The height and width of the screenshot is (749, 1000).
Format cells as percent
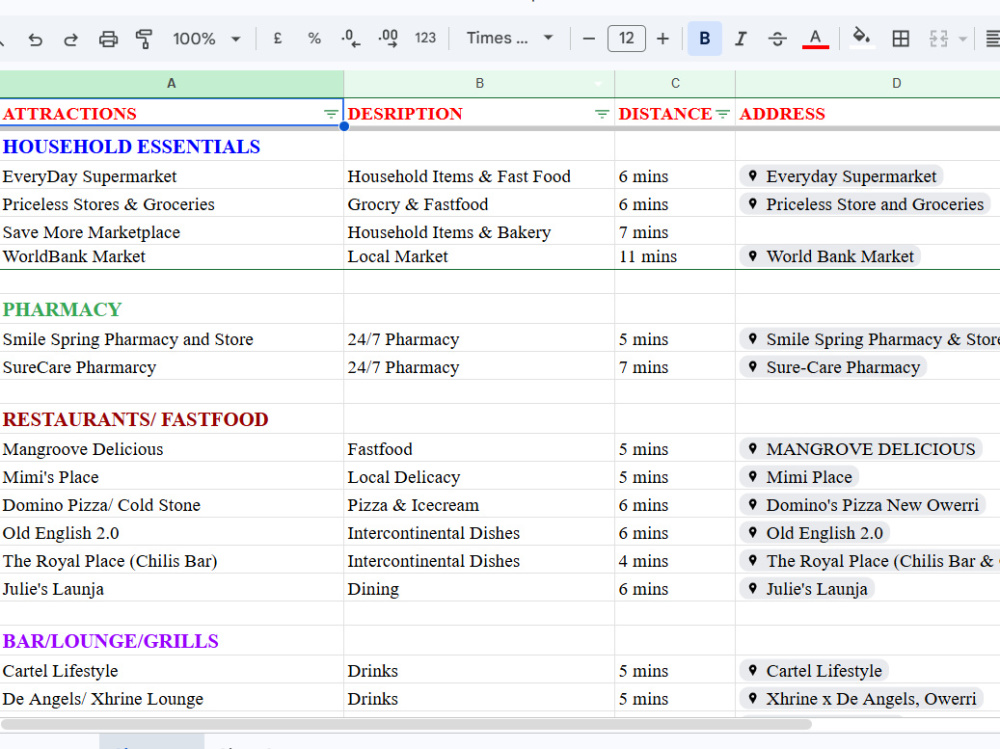pos(314,39)
